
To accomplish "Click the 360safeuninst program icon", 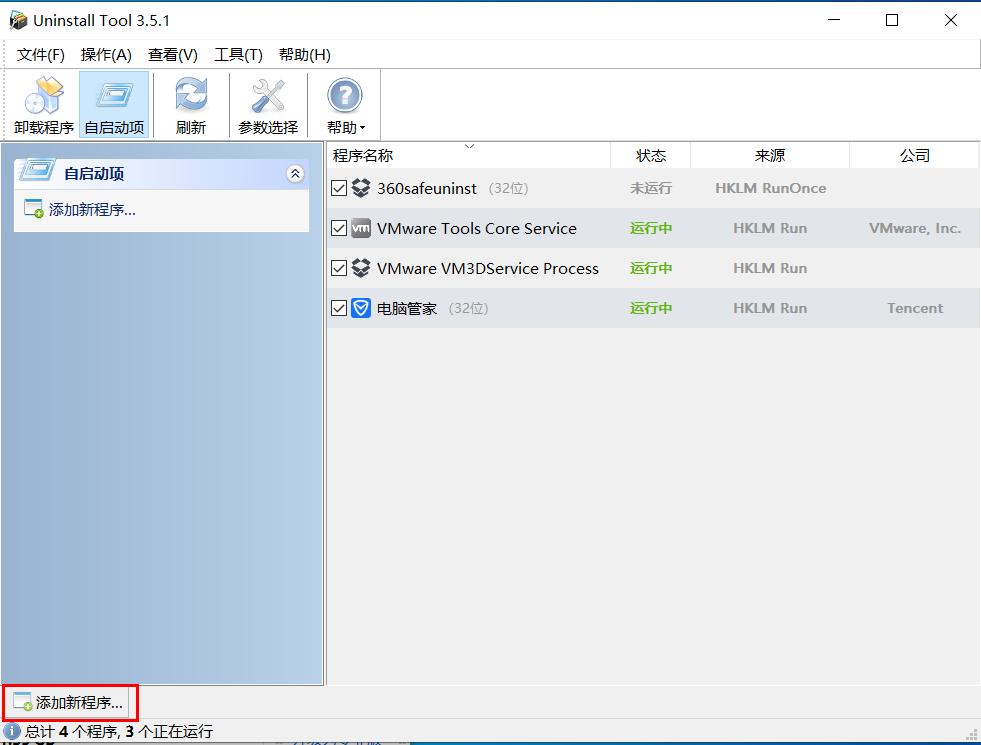I will point(361,188).
